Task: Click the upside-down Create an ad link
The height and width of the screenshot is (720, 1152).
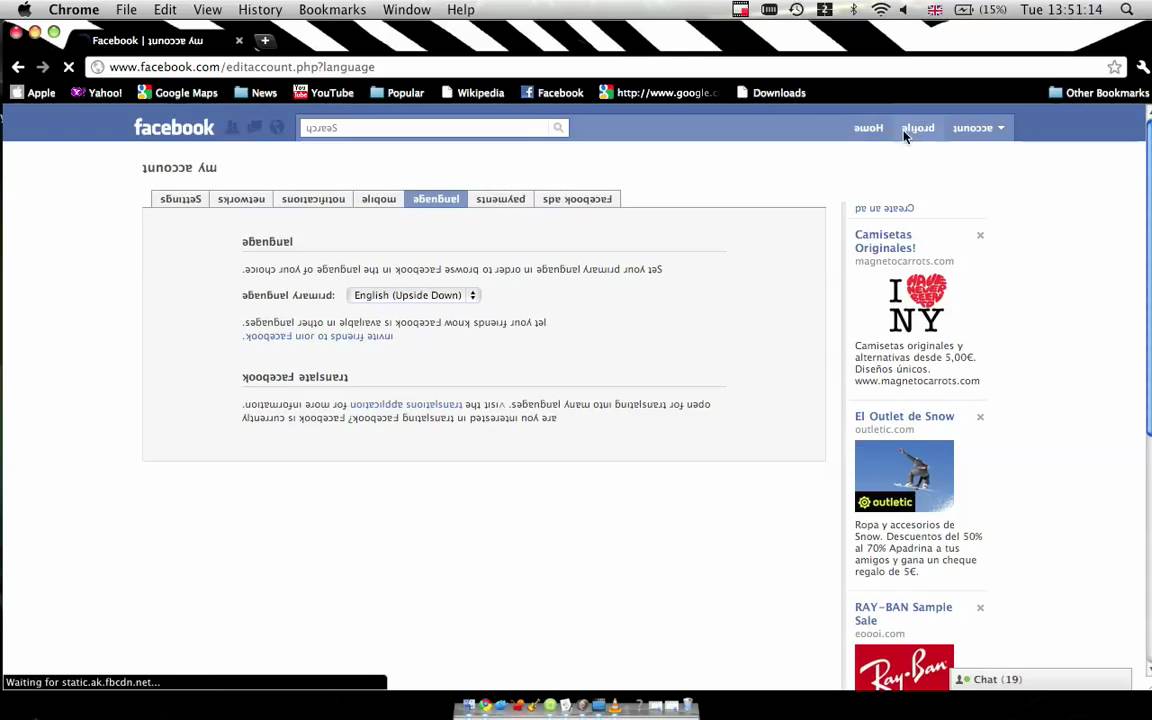Action: (x=885, y=208)
